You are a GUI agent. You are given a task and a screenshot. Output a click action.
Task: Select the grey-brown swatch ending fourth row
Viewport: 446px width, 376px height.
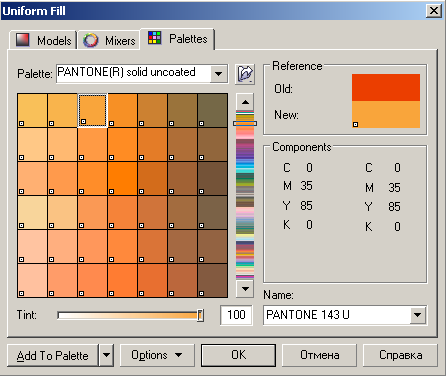point(213,212)
